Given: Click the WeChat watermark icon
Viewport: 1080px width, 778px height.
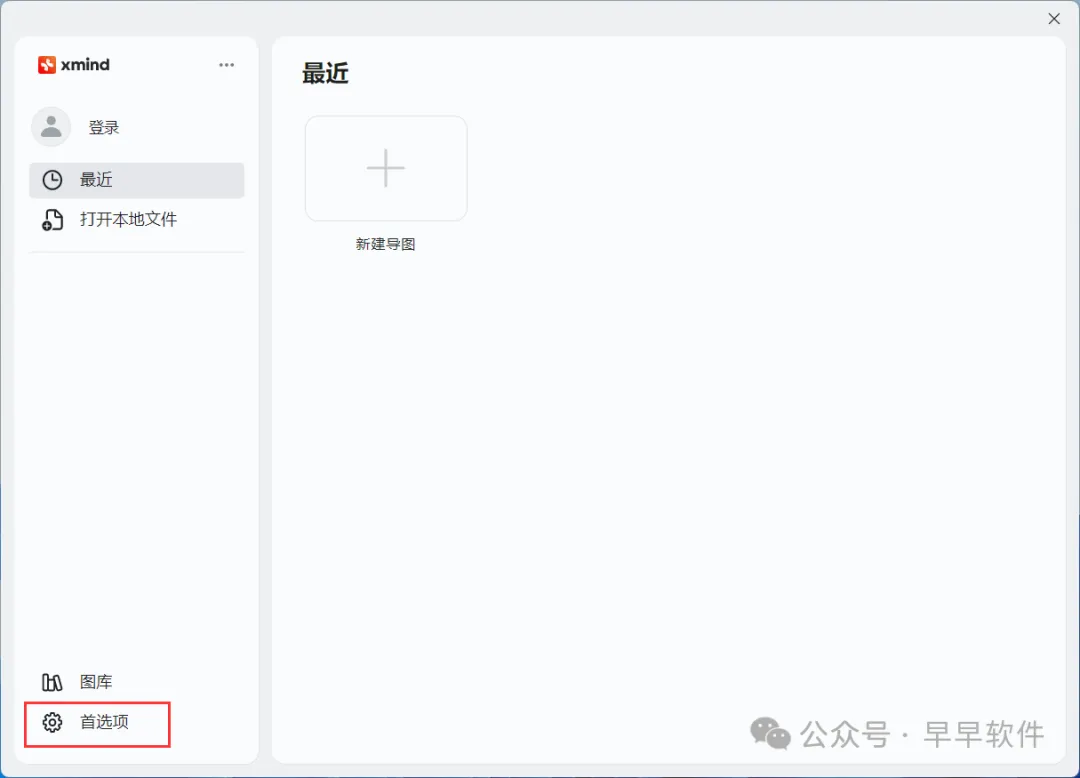Looking at the screenshot, I should [x=770, y=733].
